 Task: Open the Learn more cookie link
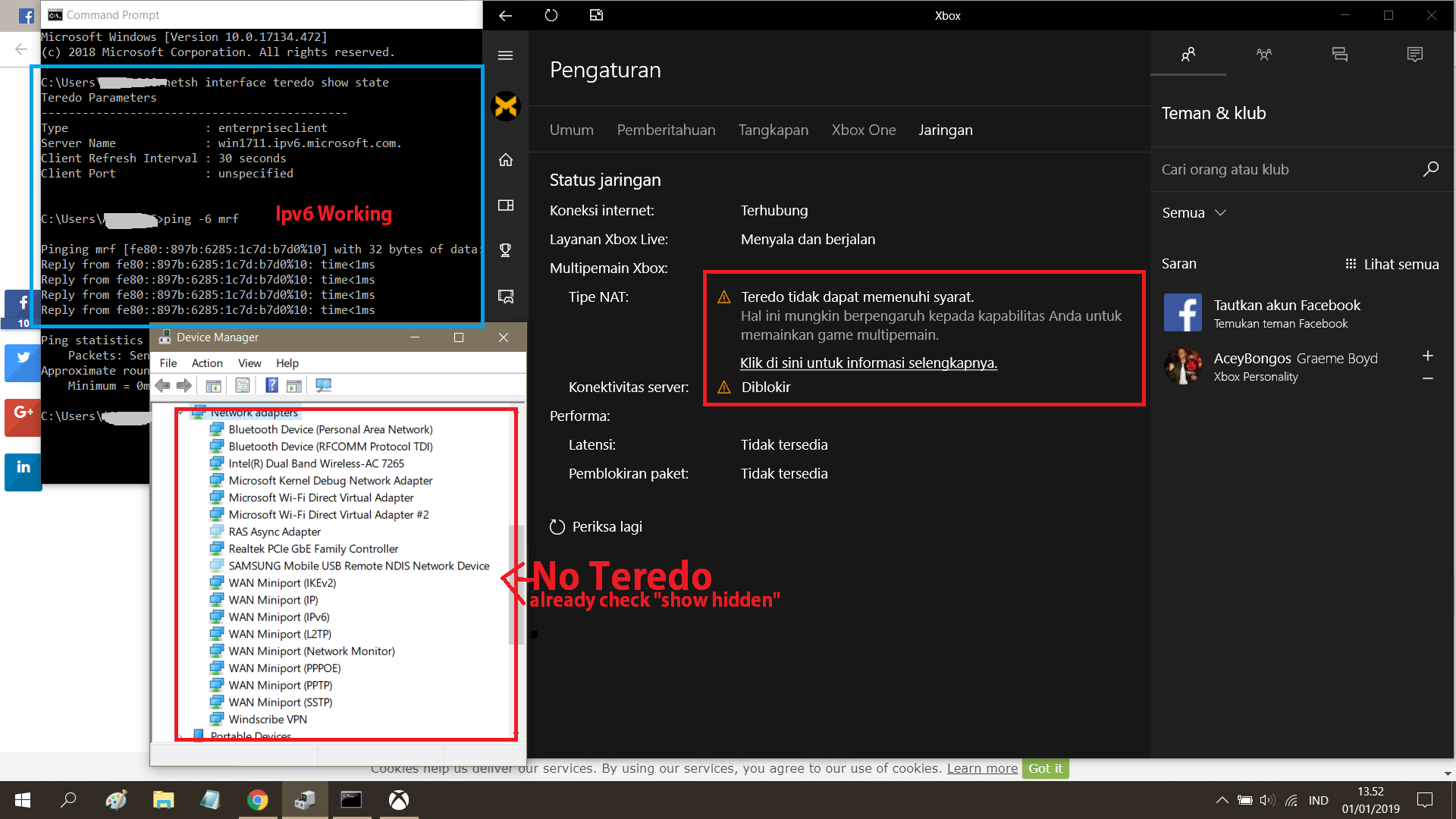click(982, 768)
